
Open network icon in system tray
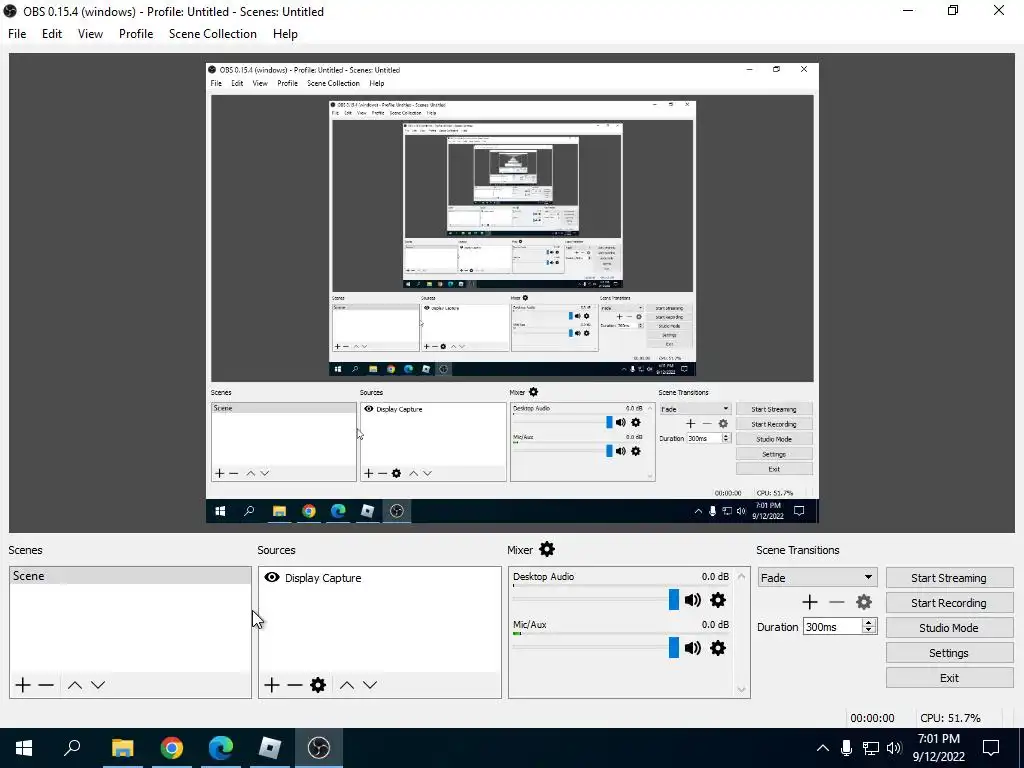point(871,748)
